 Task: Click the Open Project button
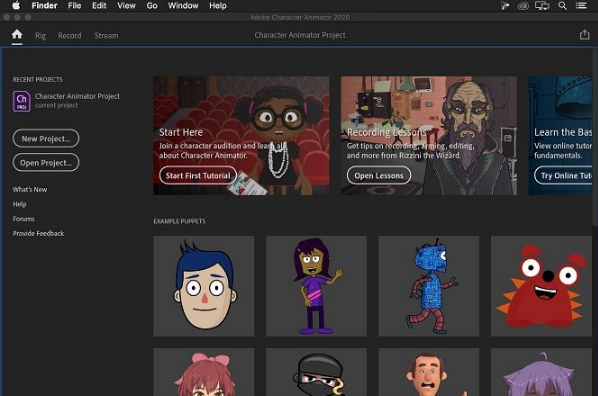coord(46,163)
